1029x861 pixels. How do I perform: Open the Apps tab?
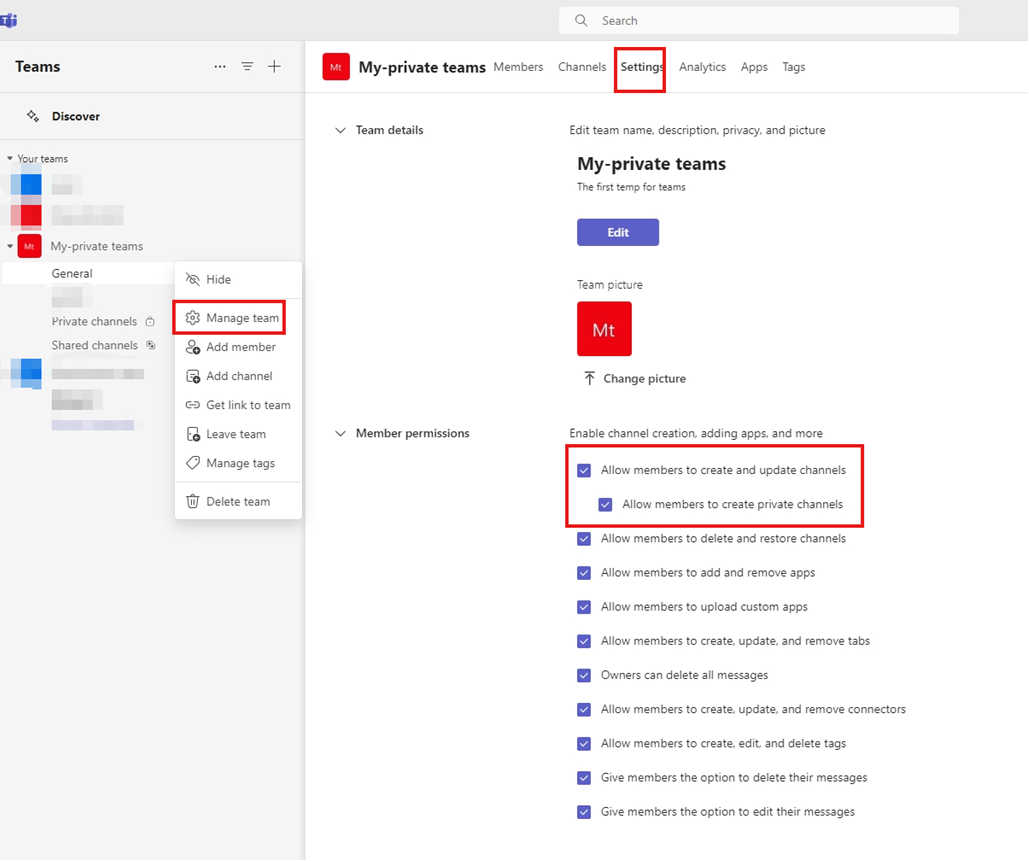[754, 67]
